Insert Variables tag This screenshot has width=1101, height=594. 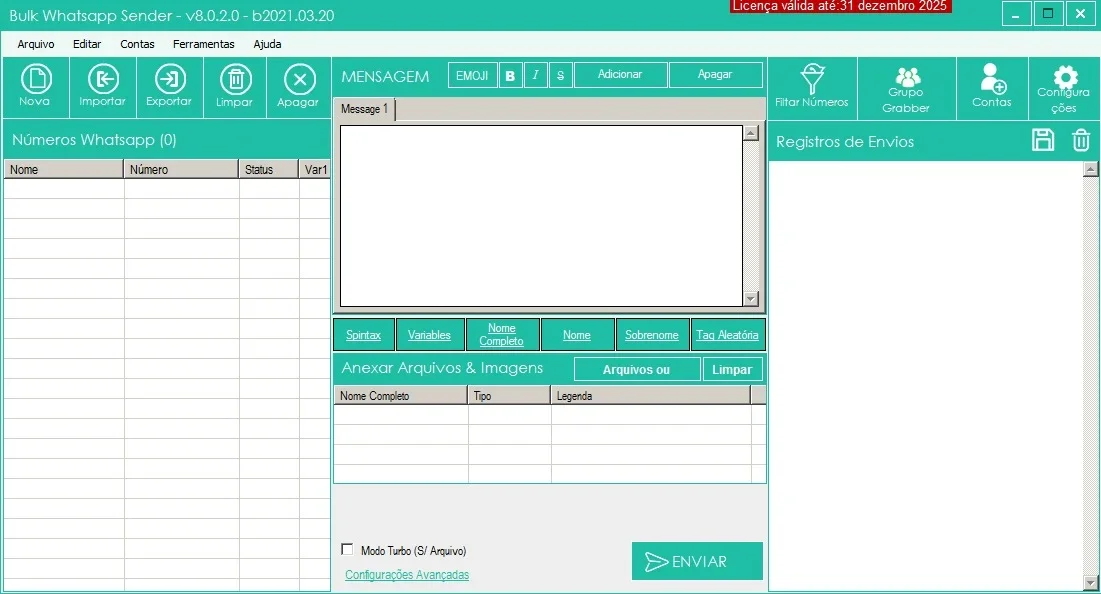[x=429, y=335]
